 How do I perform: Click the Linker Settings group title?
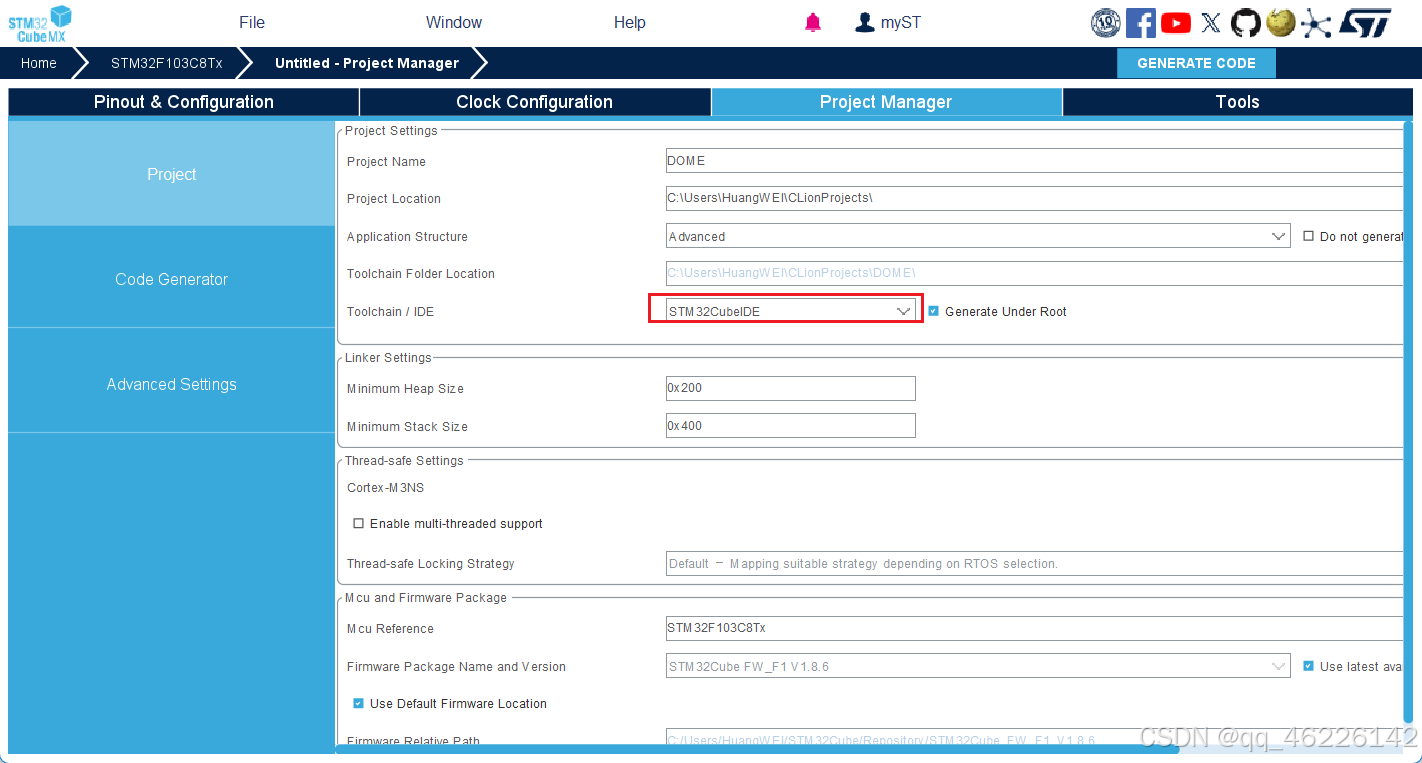pyautogui.click(x=389, y=357)
